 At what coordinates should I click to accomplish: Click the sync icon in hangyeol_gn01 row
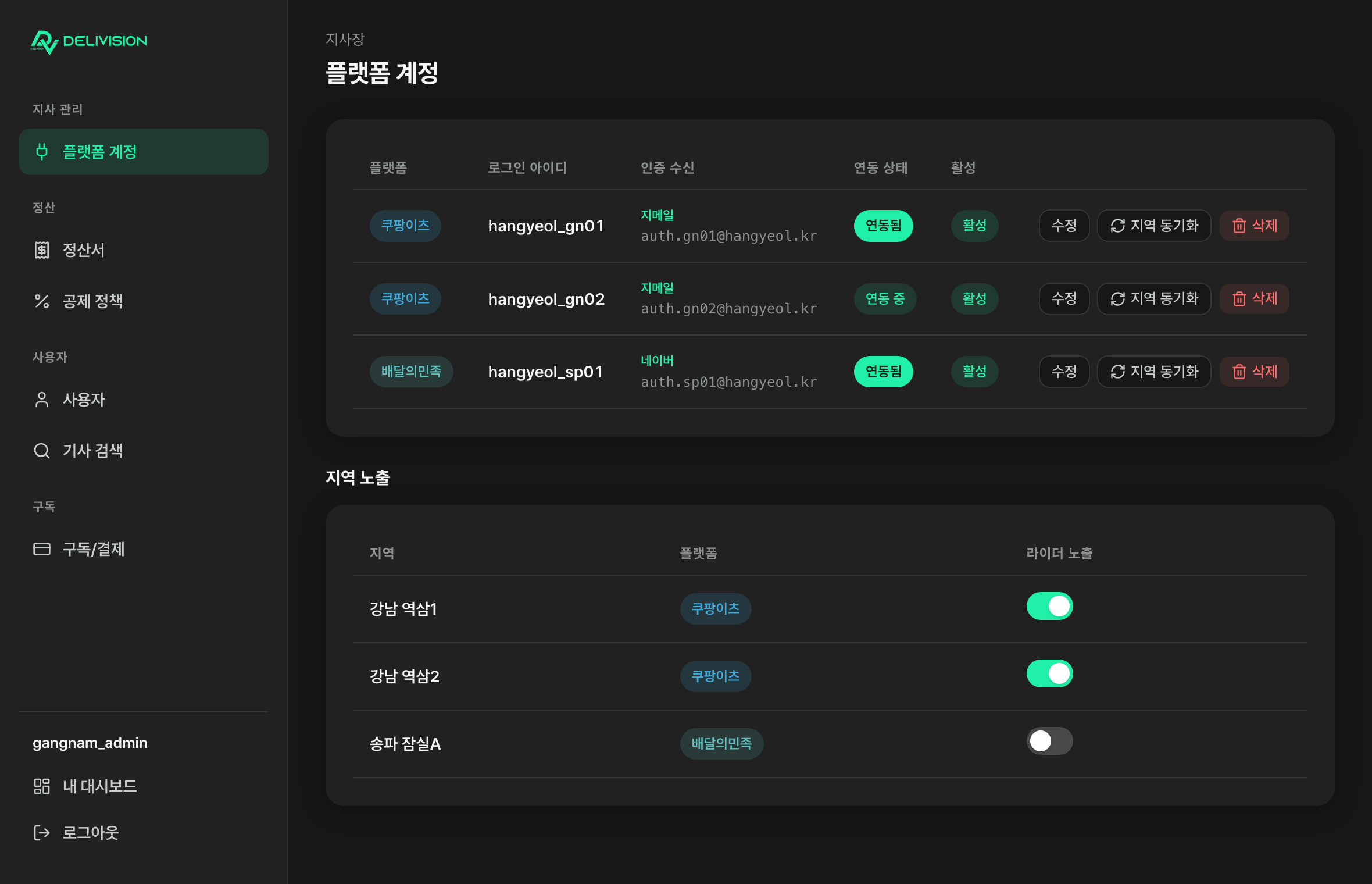pos(1117,226)
